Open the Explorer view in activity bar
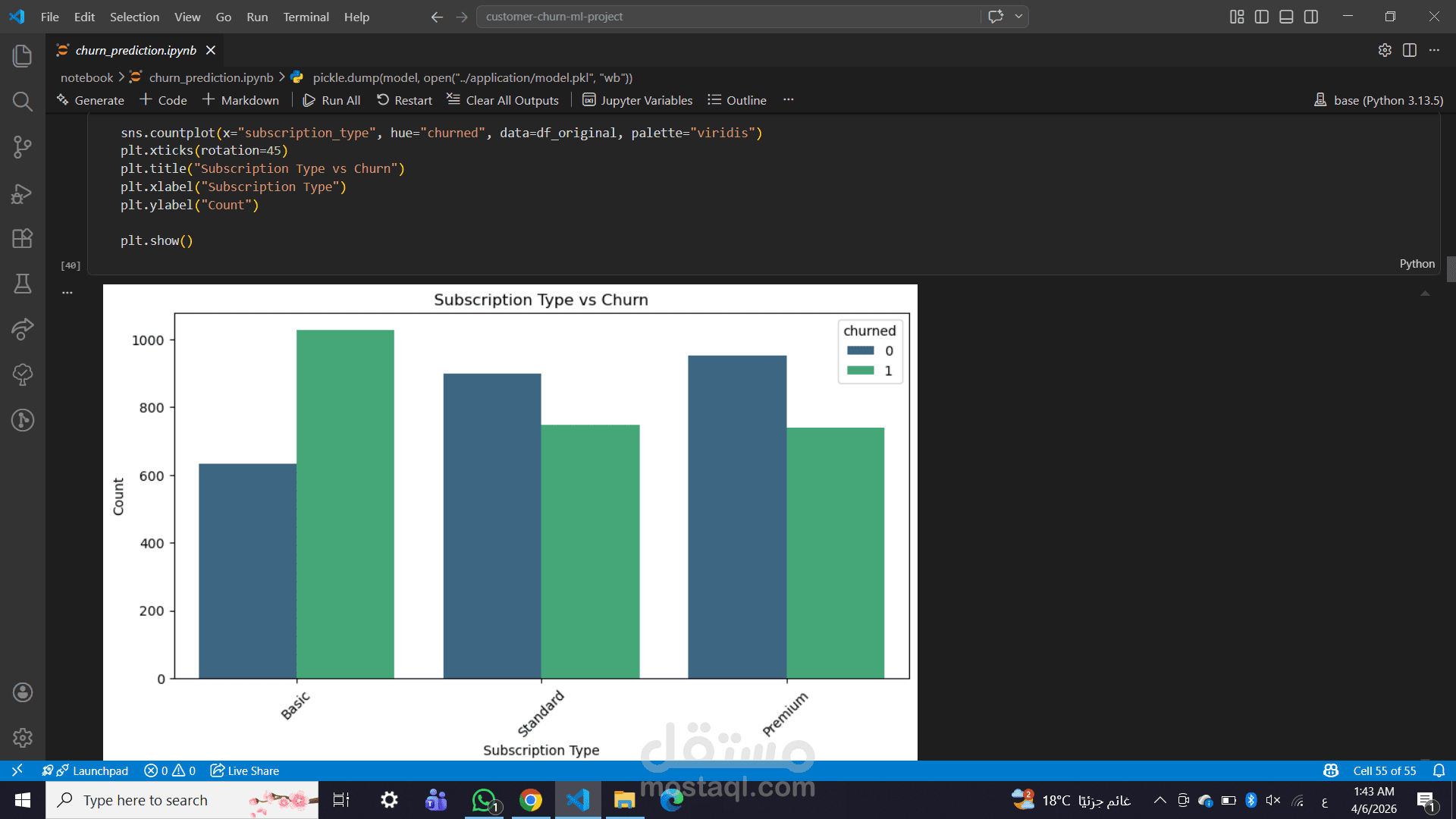The height and width of the screenshot is (819, 1456). (x=23, y=55)
